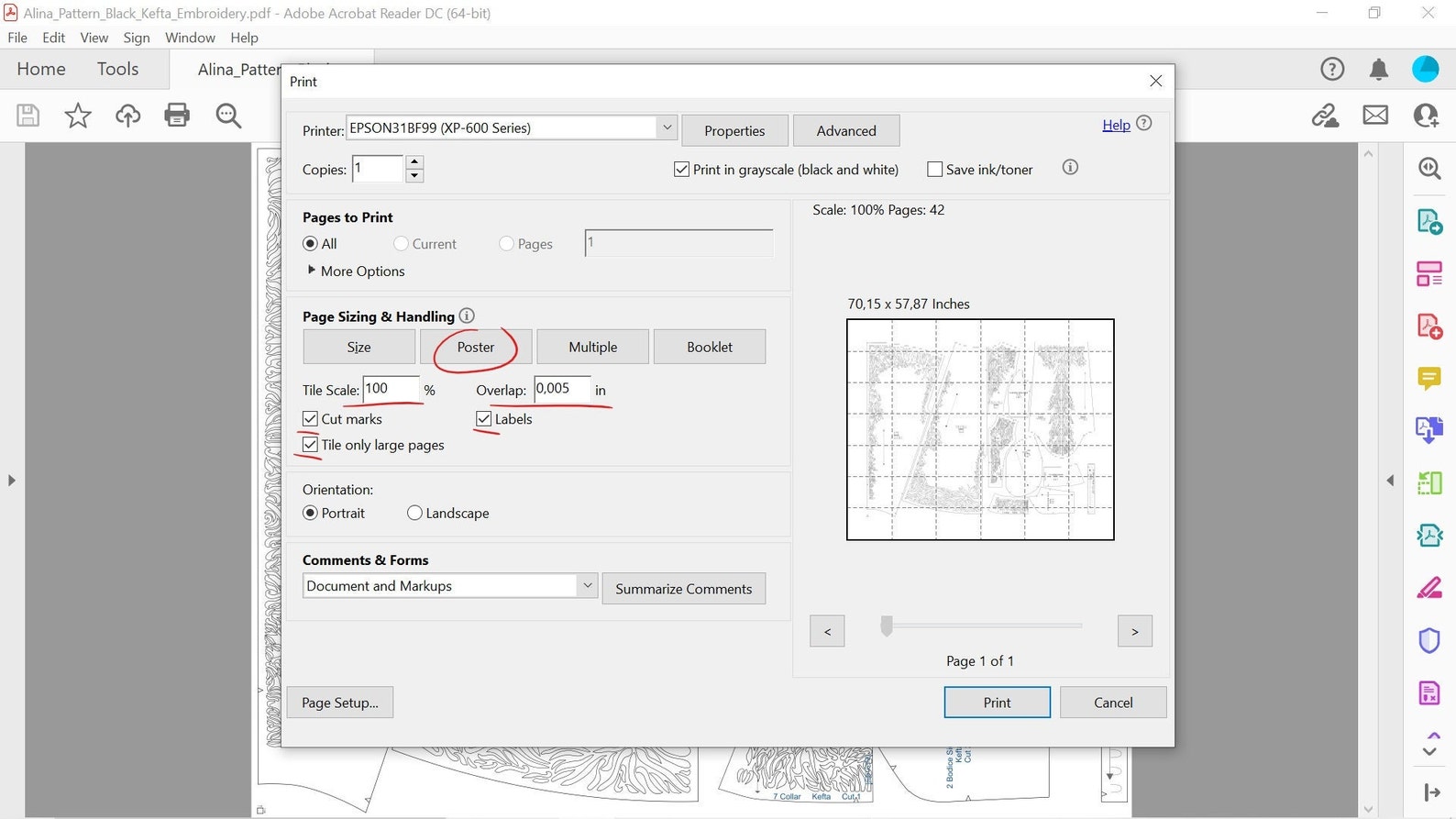This screenshot has width=1456, height=819.
Task: Uncheck Print in grayscale checkbox
Action: point(681,170)
